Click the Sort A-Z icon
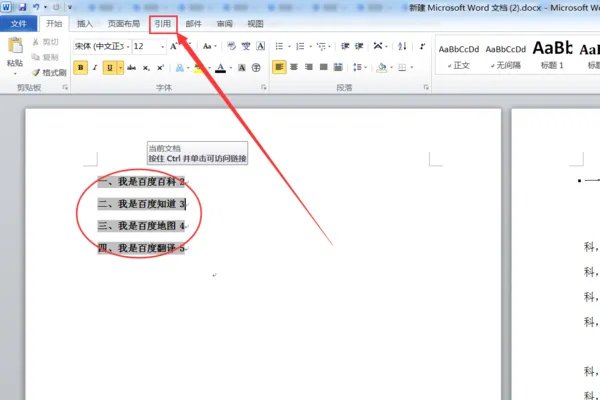Viewport: 600px width, 400px height. click(402, 46)
